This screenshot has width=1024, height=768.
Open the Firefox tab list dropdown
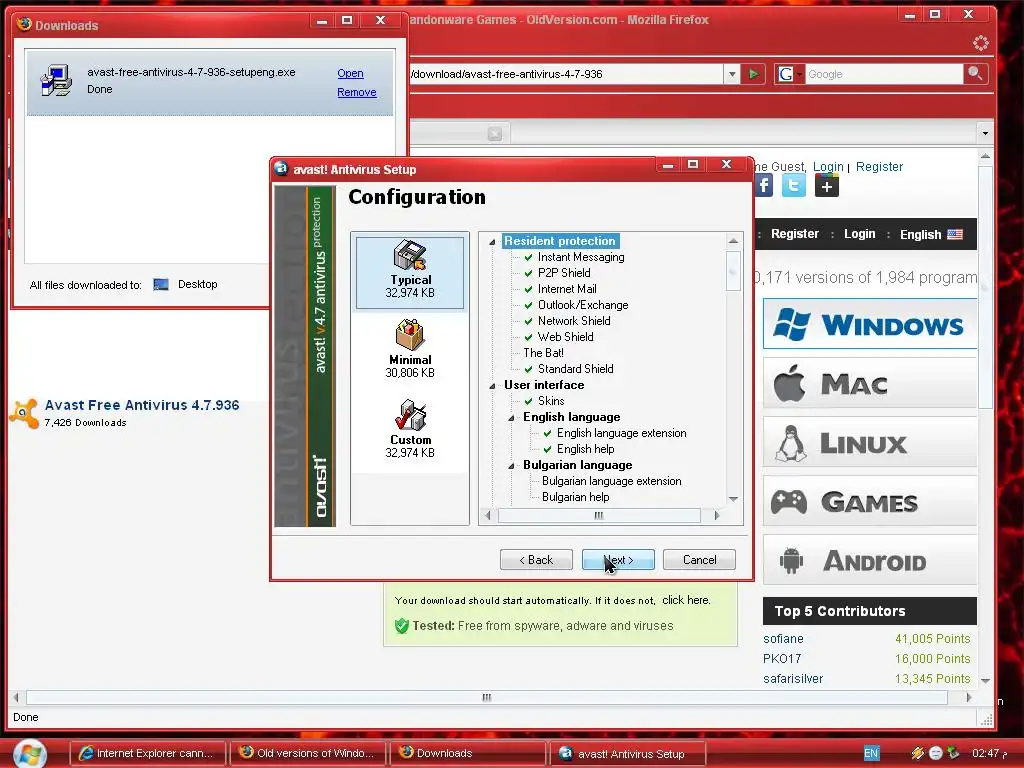(x=985, y=134)
